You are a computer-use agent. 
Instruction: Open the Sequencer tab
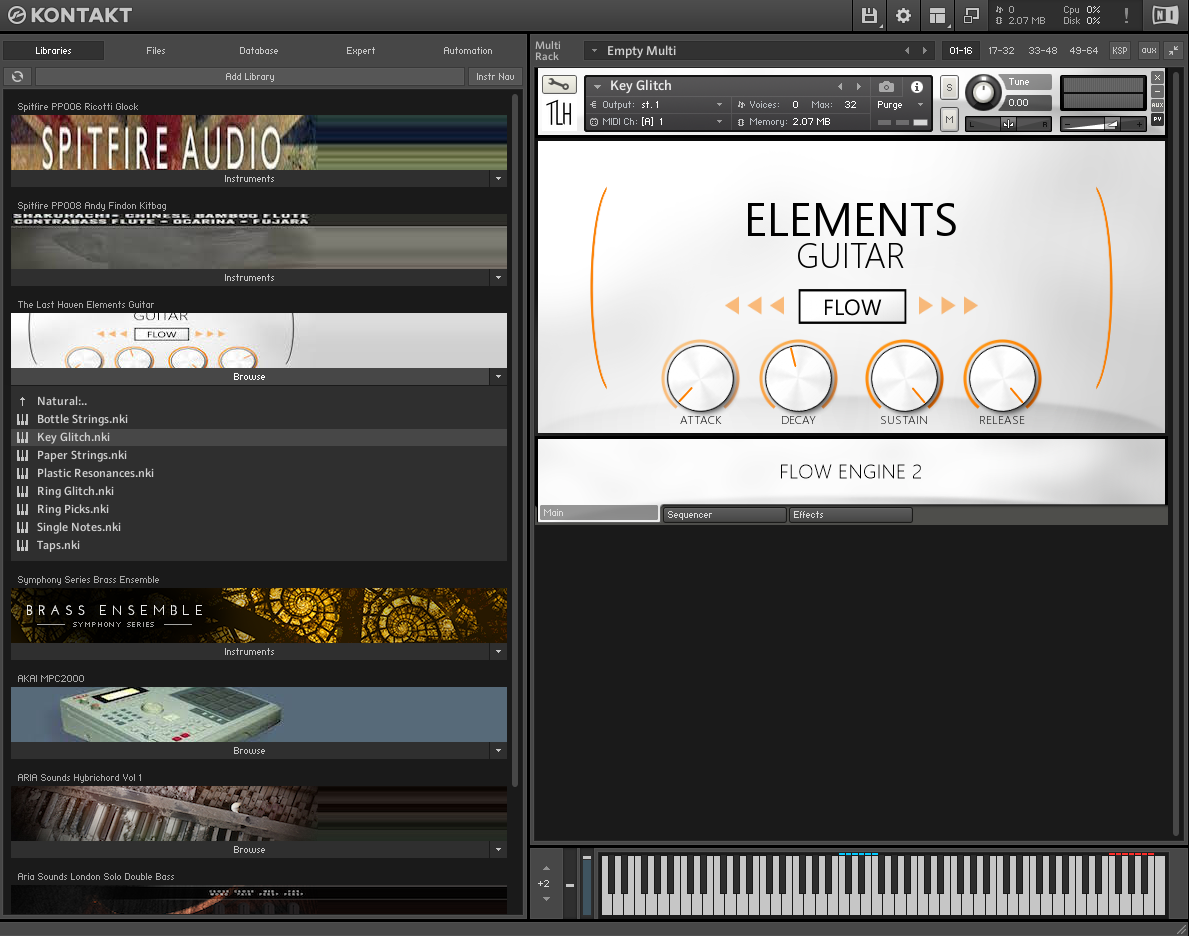tap(723, 515)
